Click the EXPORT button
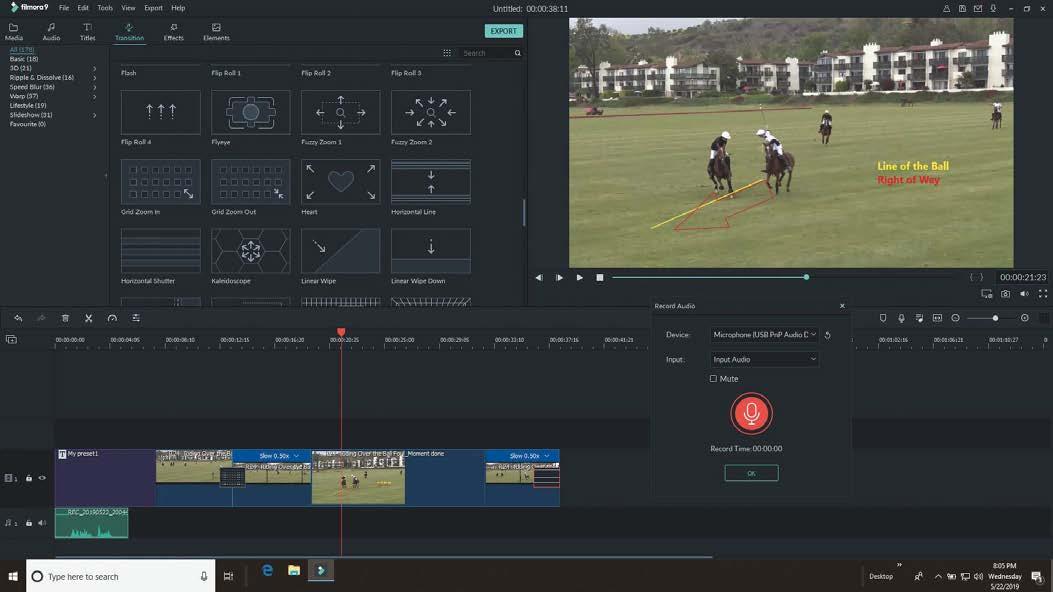The width and height of the screenshot is (1053, 592). tap(504, 31)
